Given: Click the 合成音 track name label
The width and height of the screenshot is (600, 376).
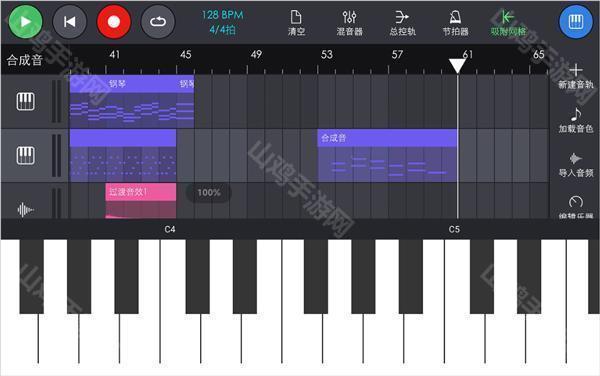Looking at the screenshot, I should pos(24,60).
